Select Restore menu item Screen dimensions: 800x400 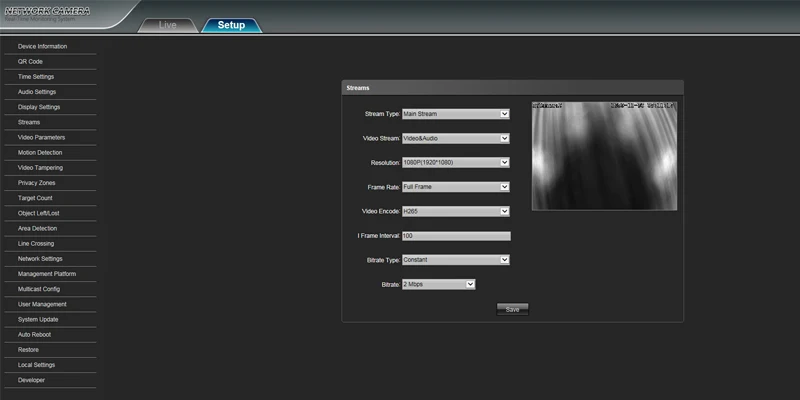coord(28,349)
